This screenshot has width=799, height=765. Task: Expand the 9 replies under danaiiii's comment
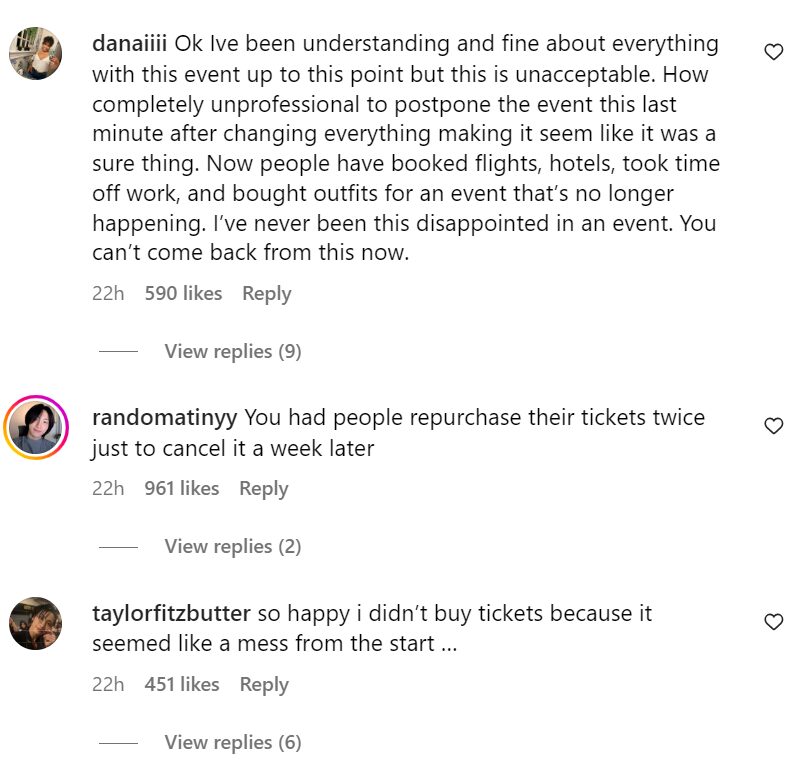[x=232, y=351]
